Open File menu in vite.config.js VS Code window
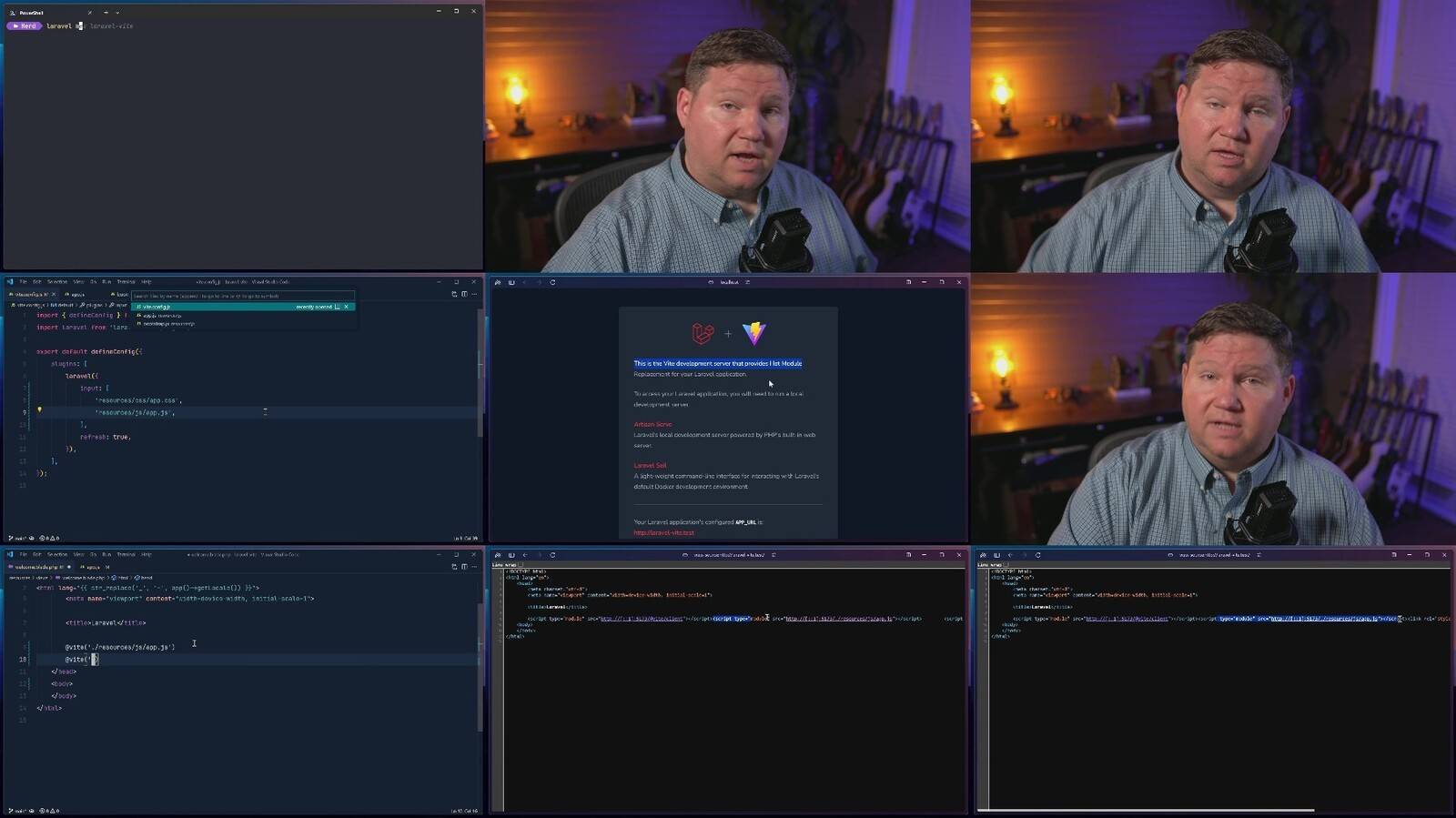Viewport: 1456px width, 818px height. 24,282
